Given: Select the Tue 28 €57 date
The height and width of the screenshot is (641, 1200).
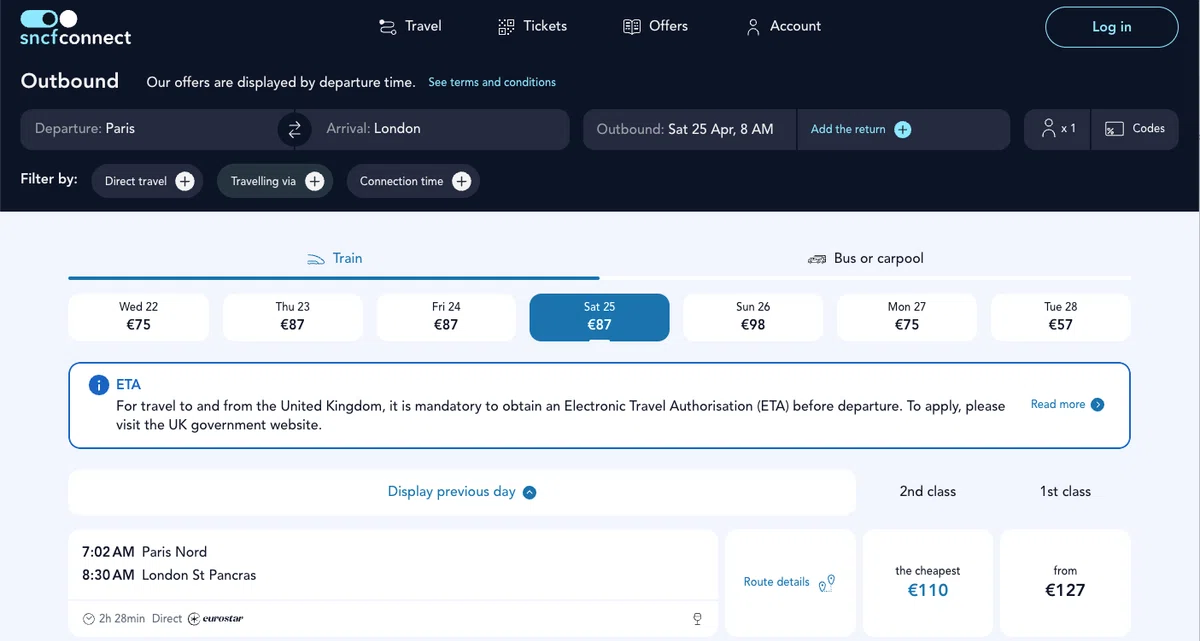Looking at the screenshot, I should click(x=1060, y=317).
